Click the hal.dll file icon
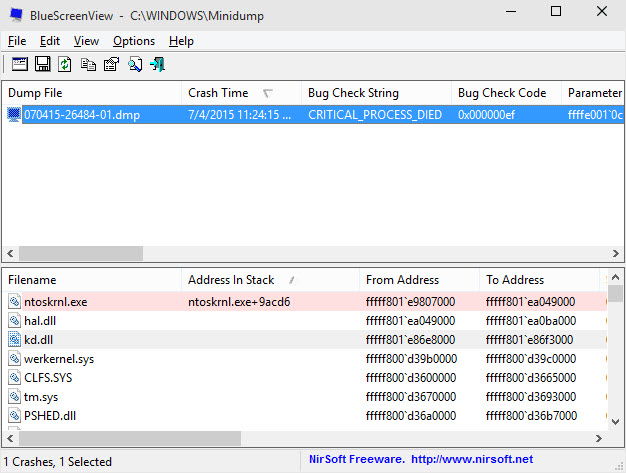Viewport: 626px width, 473px height. pos(14,321)
